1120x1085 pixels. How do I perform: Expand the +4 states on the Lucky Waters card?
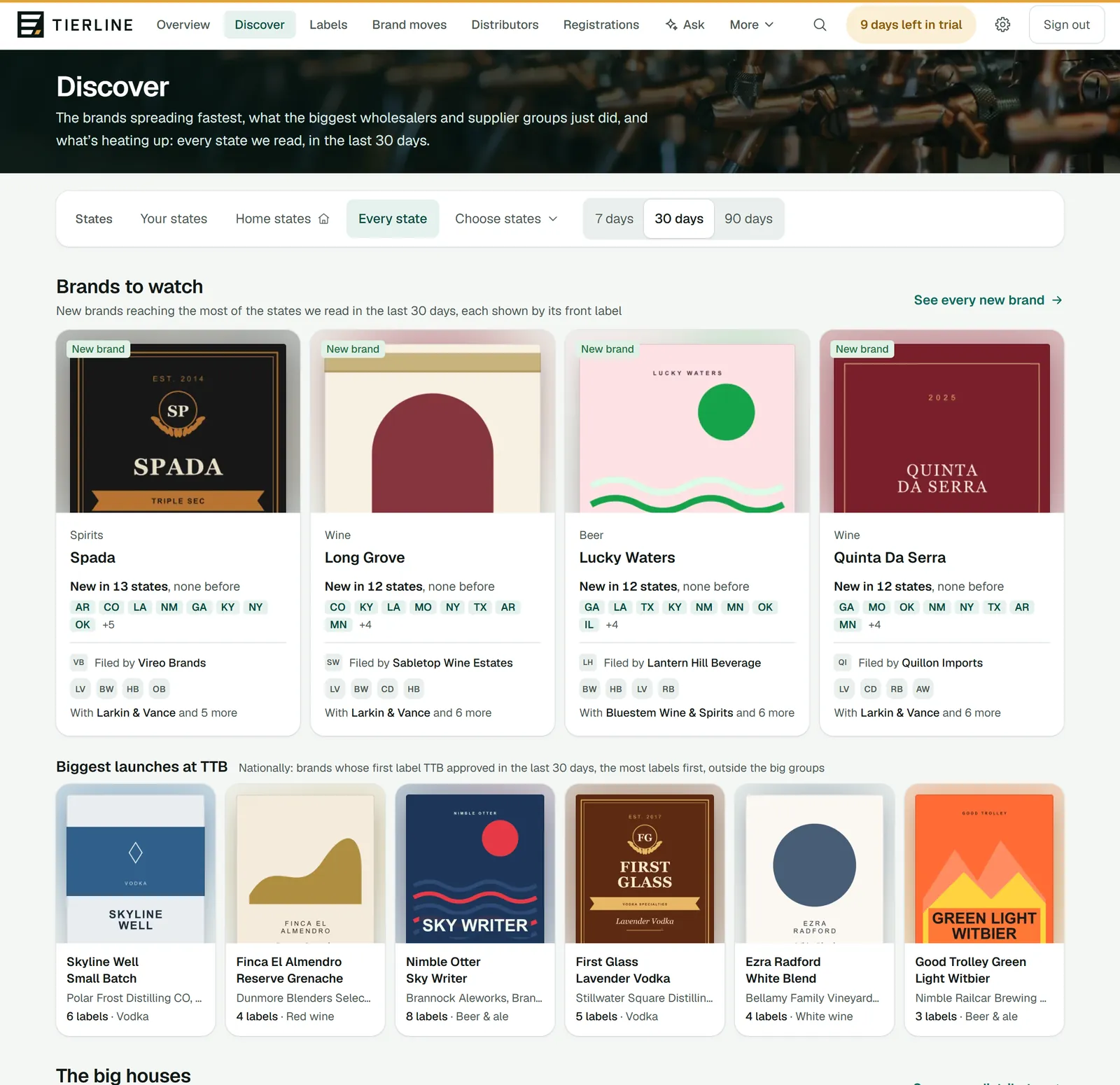pyautogui.click(x=612, y=624)
